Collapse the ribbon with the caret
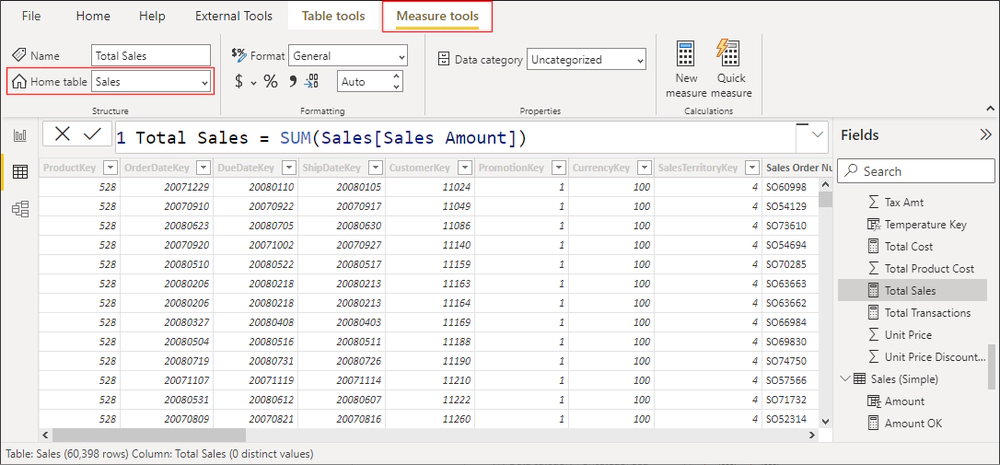Image resolution: width=1000 pixels, height=465 pixels. (990, 109)
